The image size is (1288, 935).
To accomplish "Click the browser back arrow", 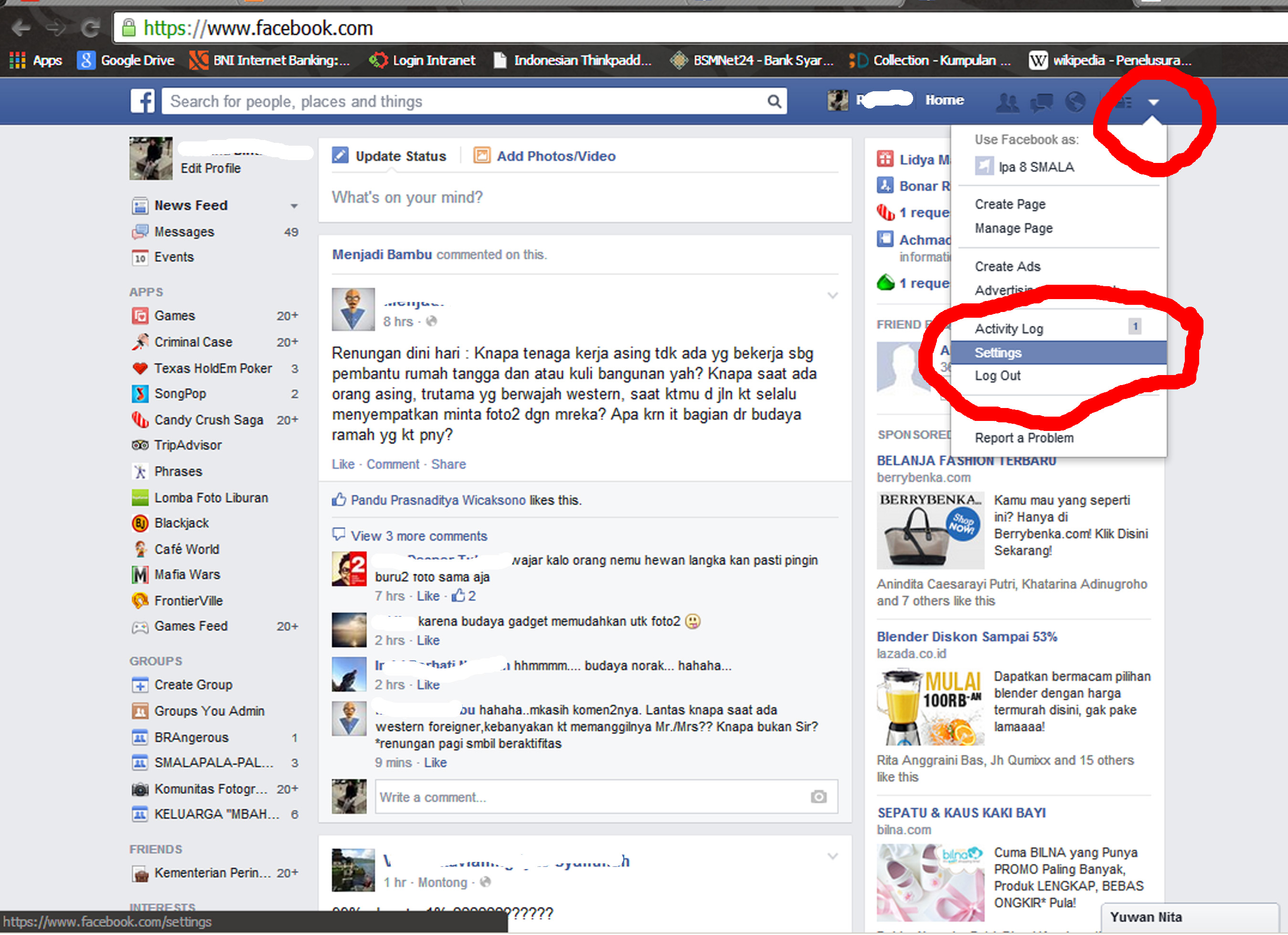I will tap(21, 27).
